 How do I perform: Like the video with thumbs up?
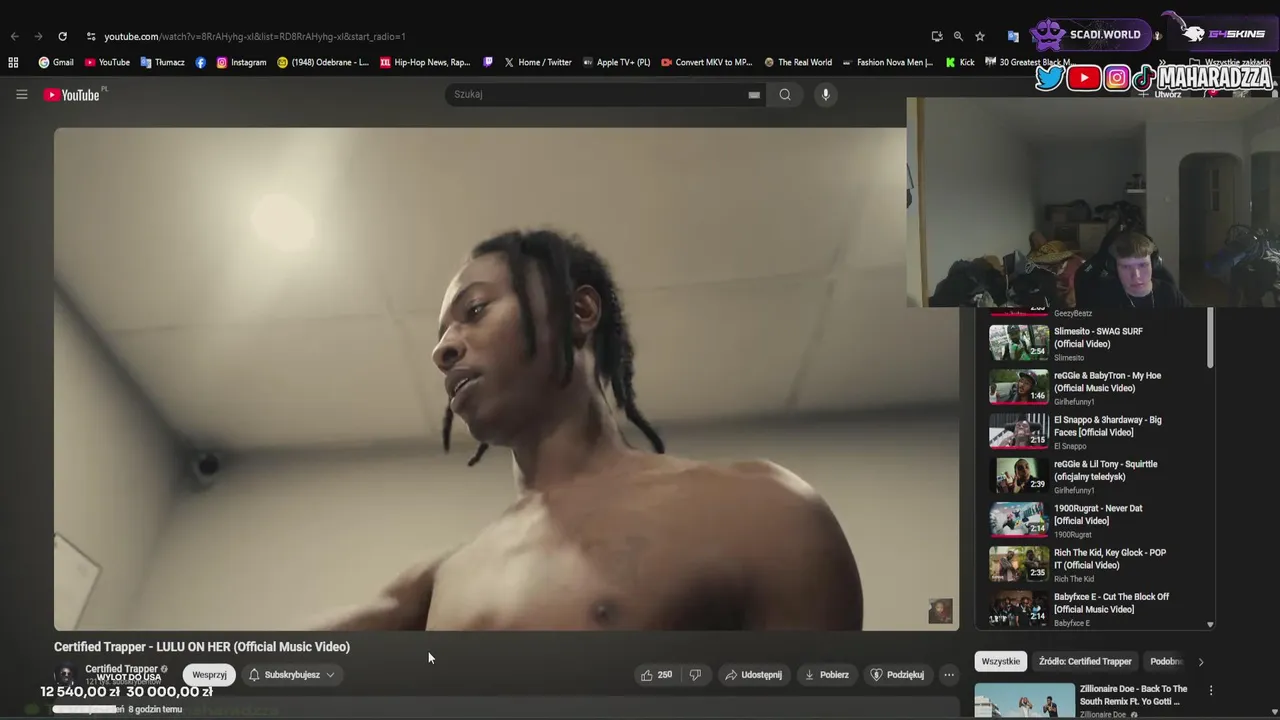[656, 675]
